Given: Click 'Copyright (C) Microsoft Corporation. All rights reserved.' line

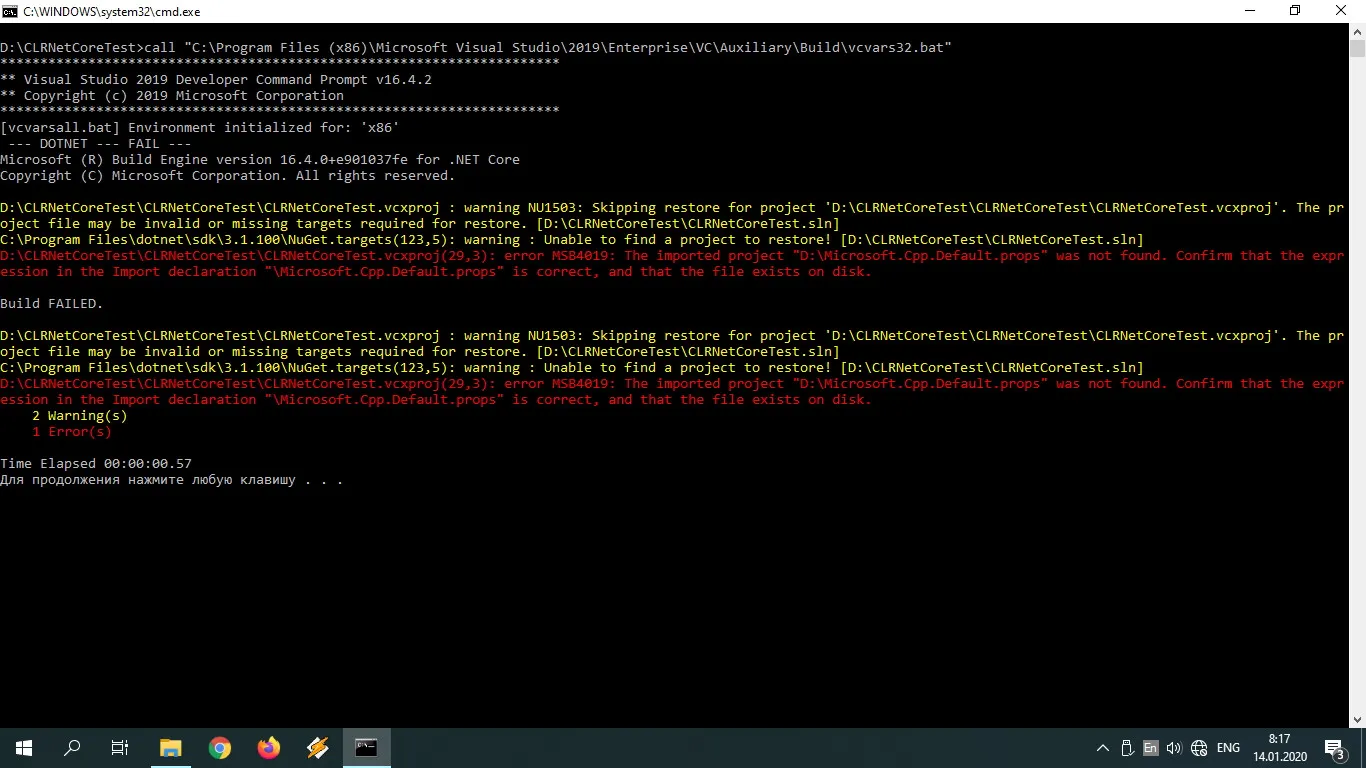Looking at the screenshot, I should 228,176.
